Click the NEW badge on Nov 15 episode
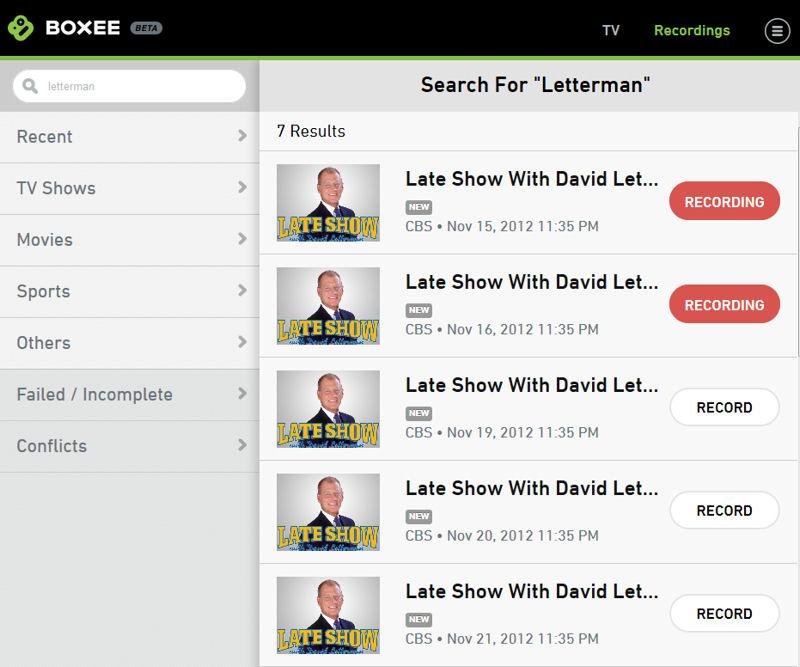The image size is (800, 667). pyautogui.click(x=419, y=207)
